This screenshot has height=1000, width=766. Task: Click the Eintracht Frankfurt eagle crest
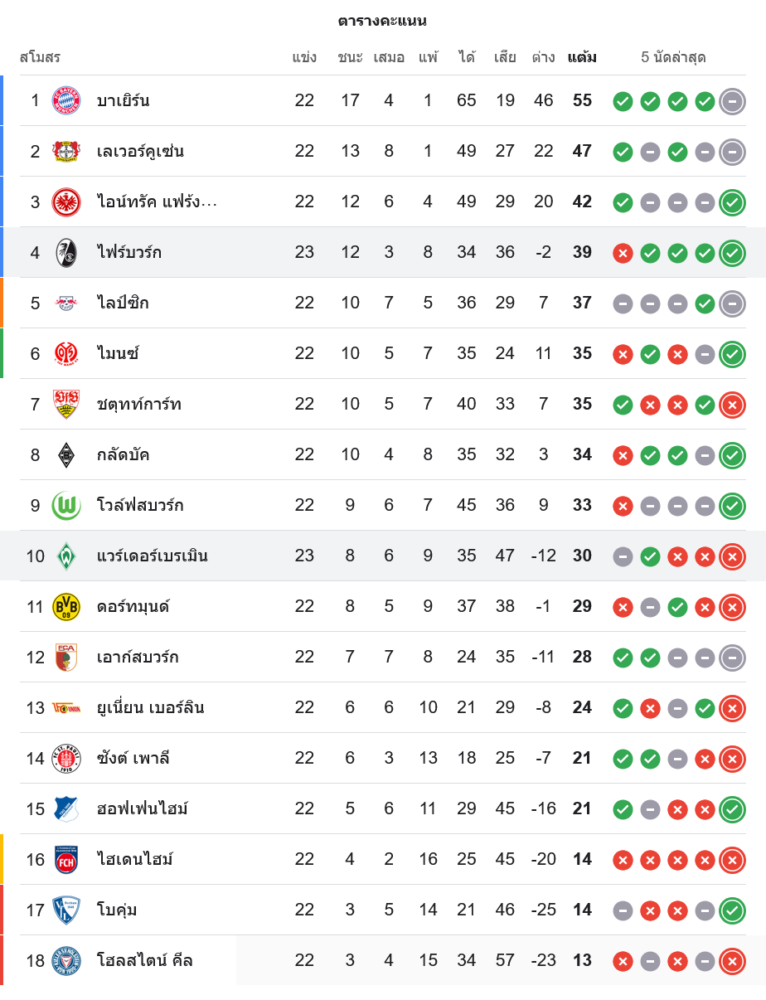coord(65,202)
